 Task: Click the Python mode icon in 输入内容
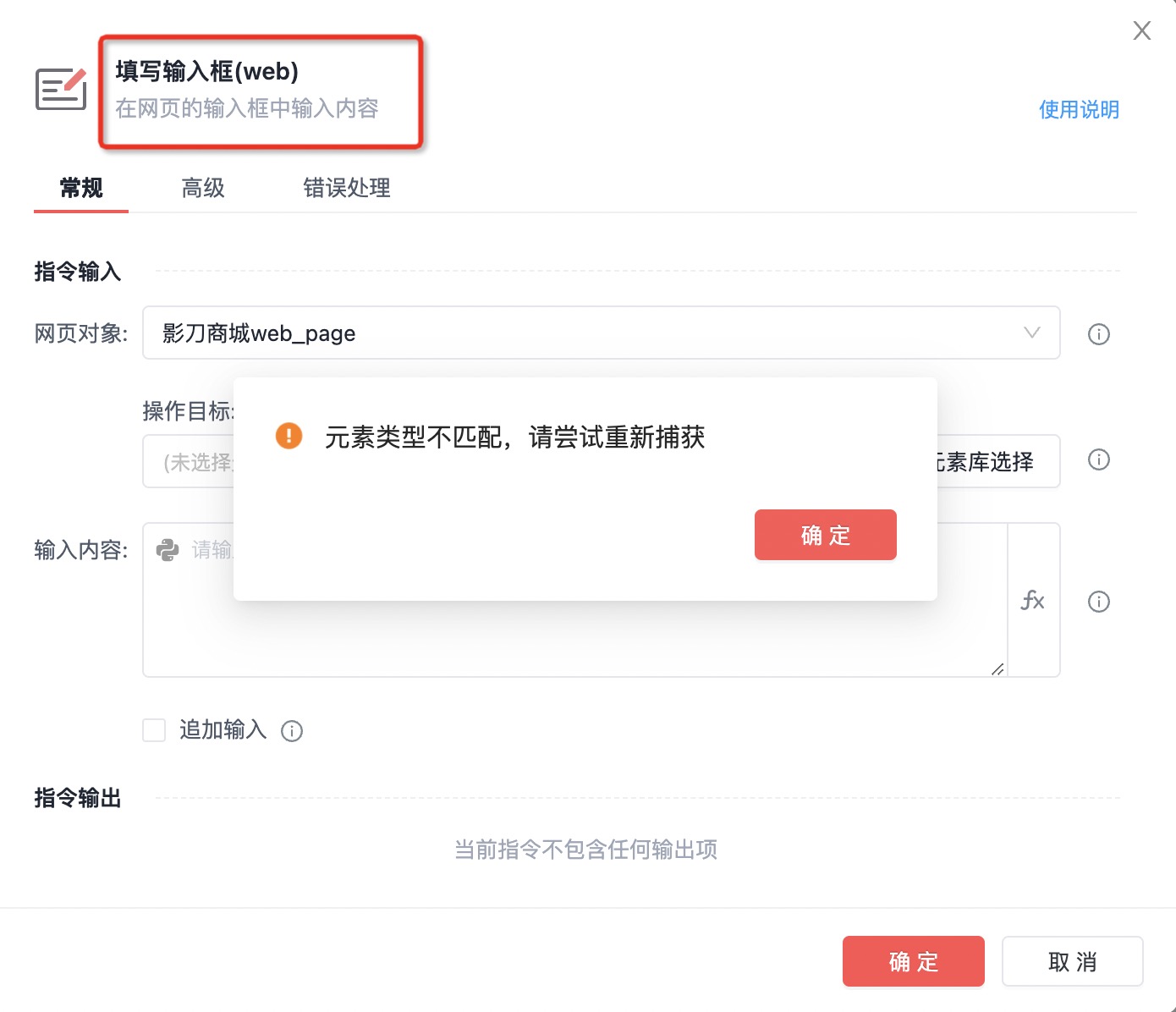coord(168,550)
